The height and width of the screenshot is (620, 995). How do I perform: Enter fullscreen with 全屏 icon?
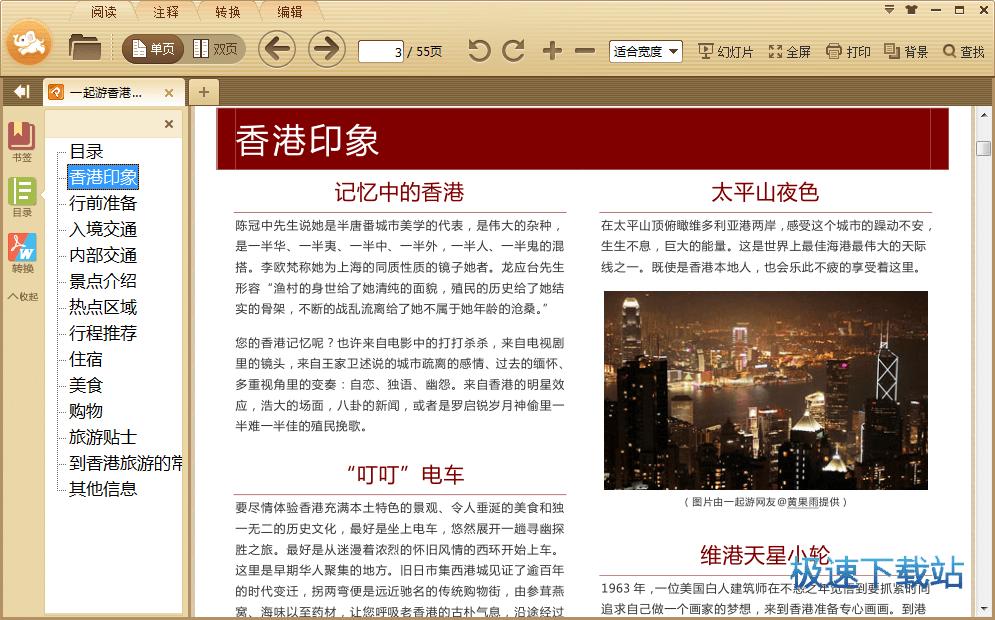click(x=788, y=48)
